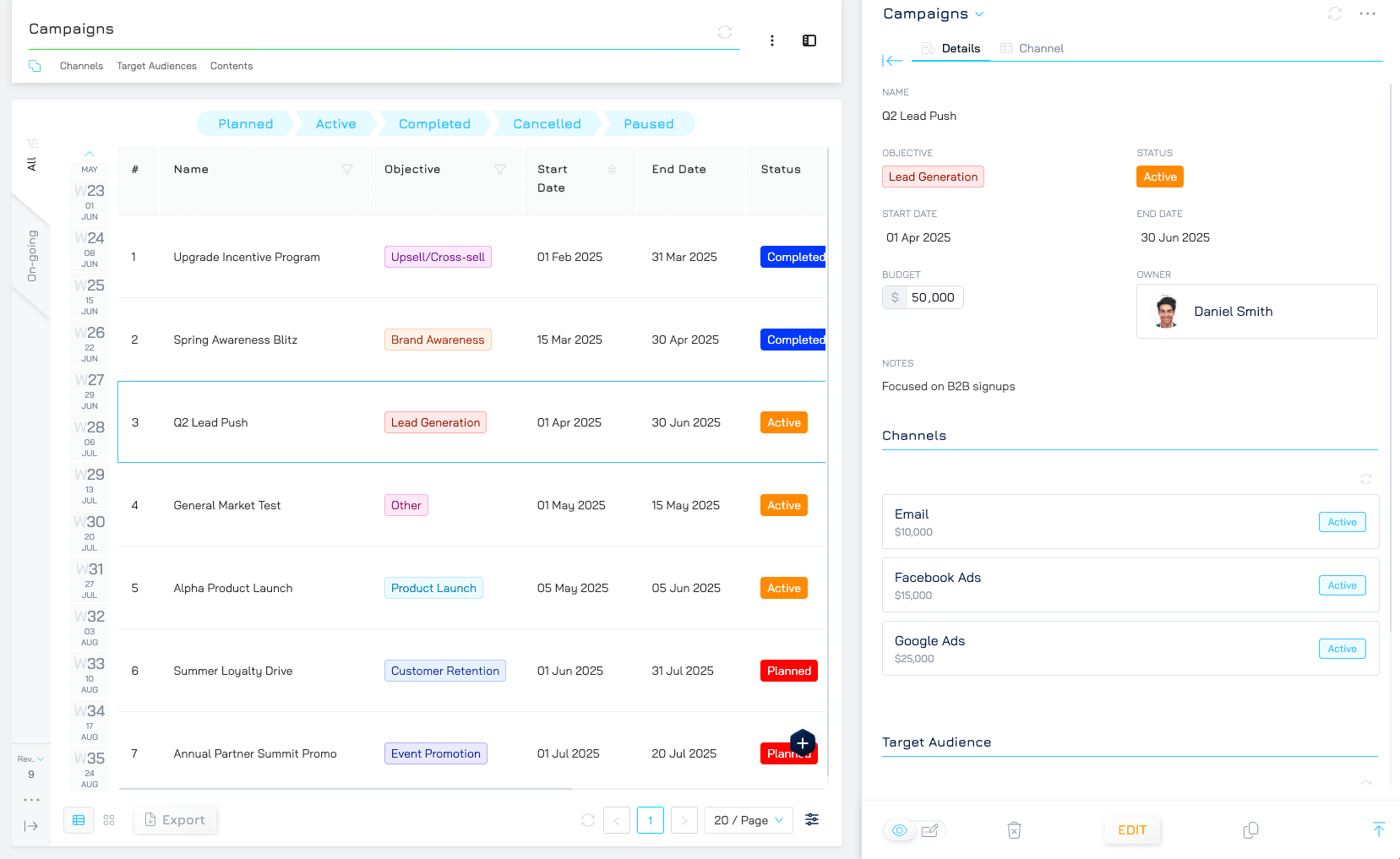
Task: Expand the Rev. dropdown in sidebar
Action: click(31, 759)
